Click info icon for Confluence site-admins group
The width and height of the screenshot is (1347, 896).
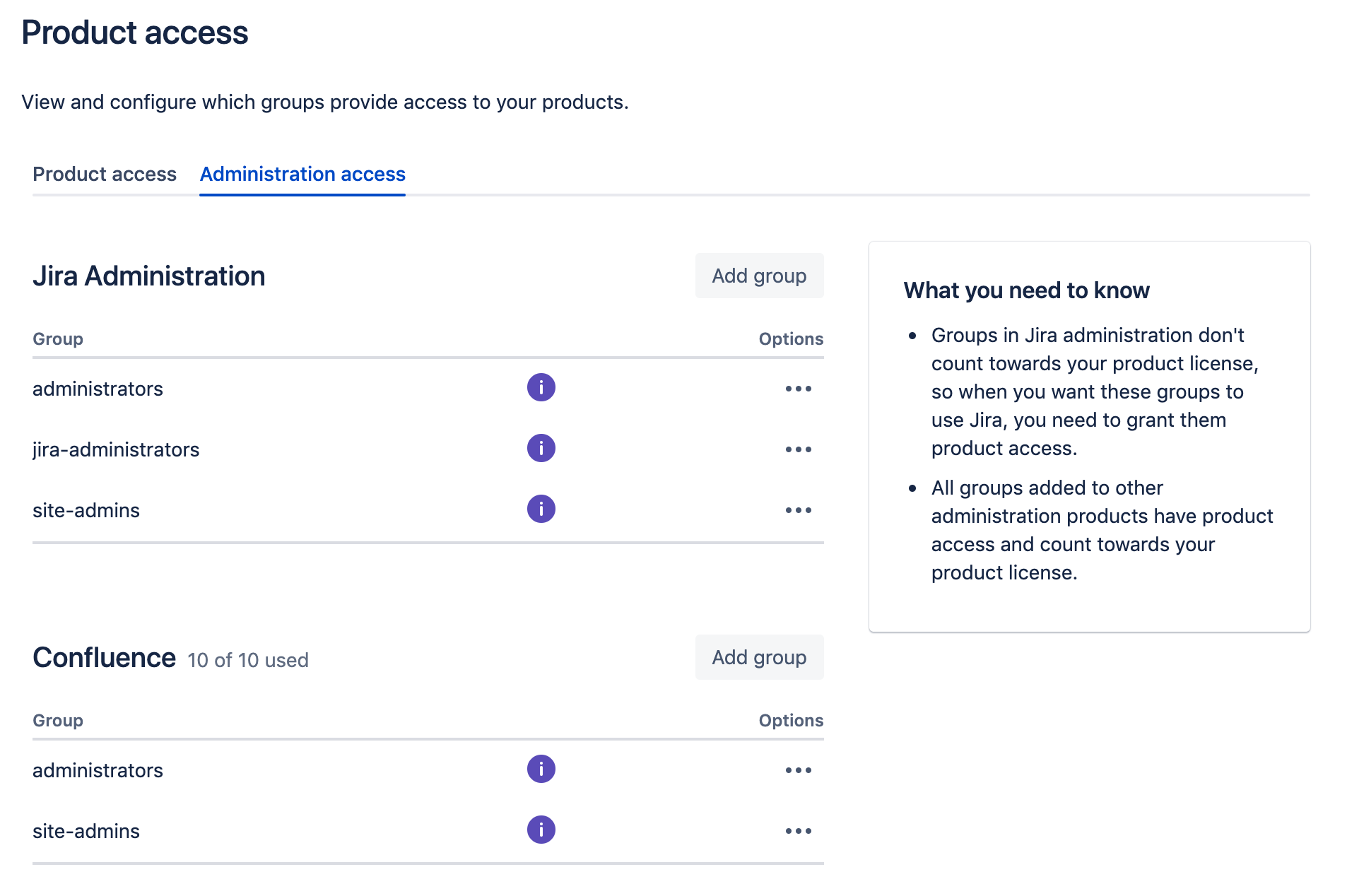click(541, 830)
